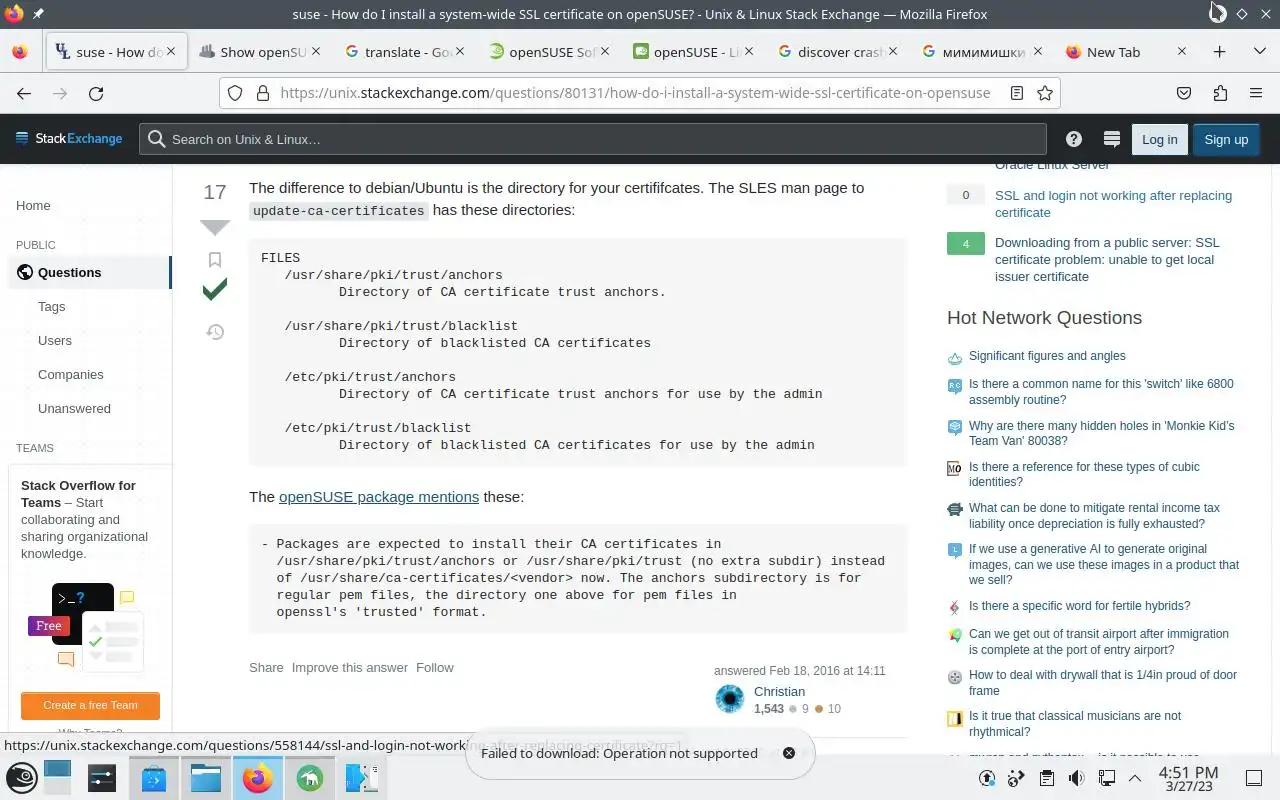Open Tags in sidebar
Viewport: 1280px width, 800px height.
tap(51, 306)
